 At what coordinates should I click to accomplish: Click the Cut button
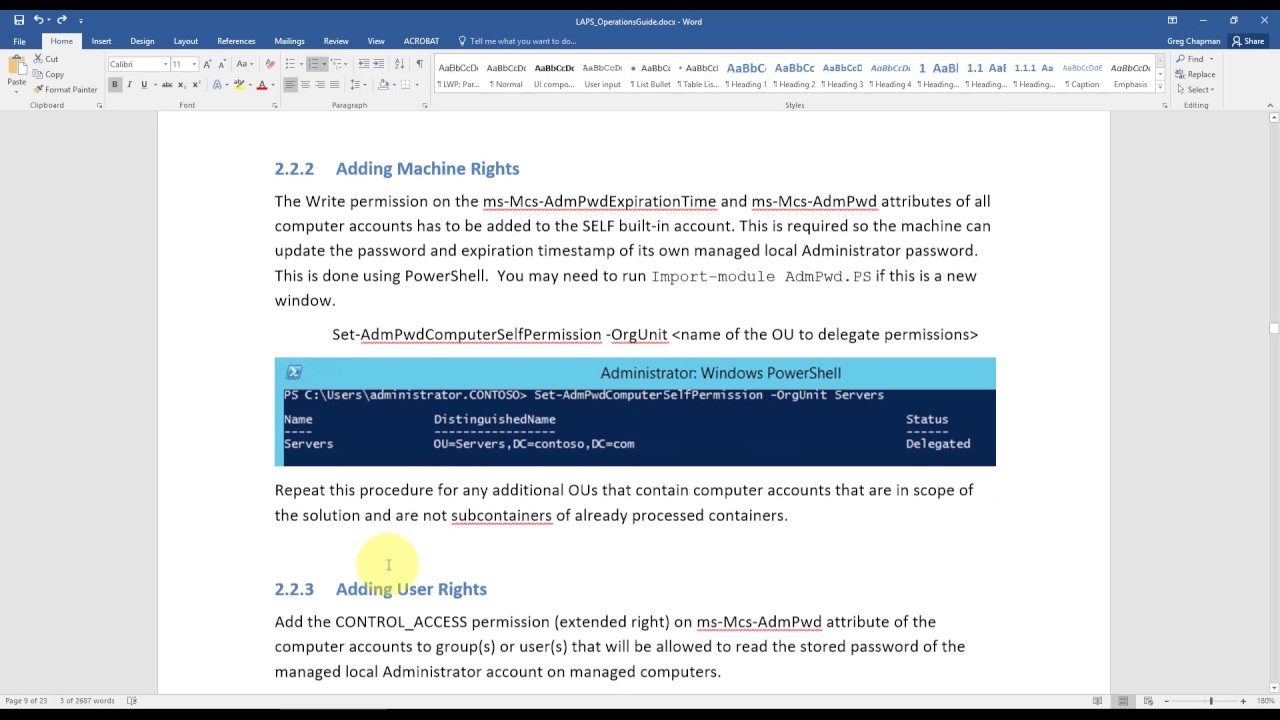click(x=45, y=59)
